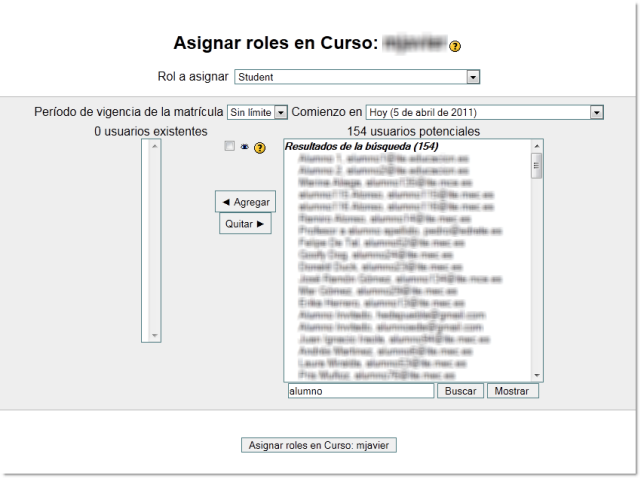Screen dimensions: 640x478
Task: Click the yellow help icon next to eye icon
Action: (x=260, y=148)
